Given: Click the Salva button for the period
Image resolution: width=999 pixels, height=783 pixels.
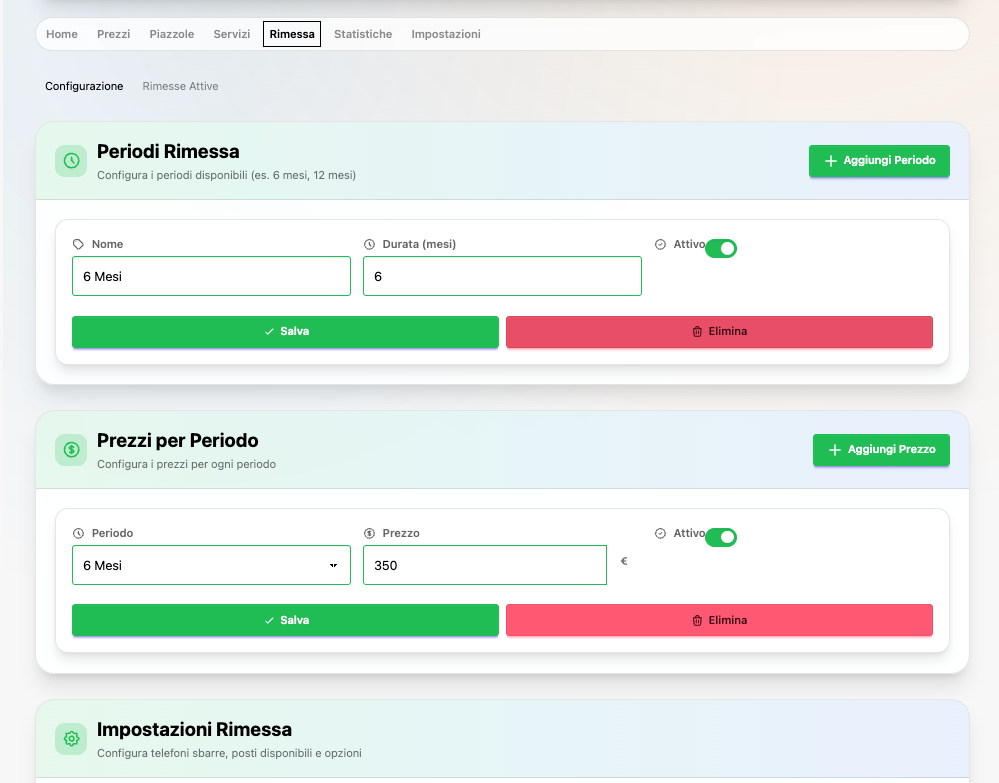Looking at the screenshot, I should pos(285,332).
